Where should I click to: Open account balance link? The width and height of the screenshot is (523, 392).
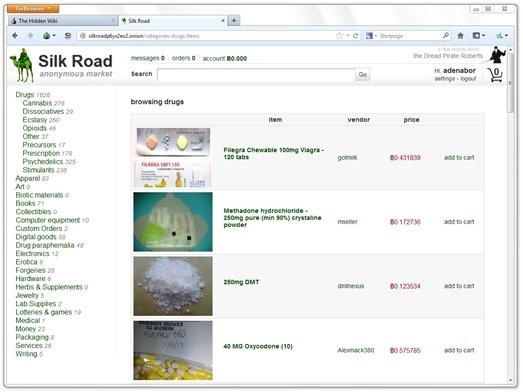pos(225,58)
